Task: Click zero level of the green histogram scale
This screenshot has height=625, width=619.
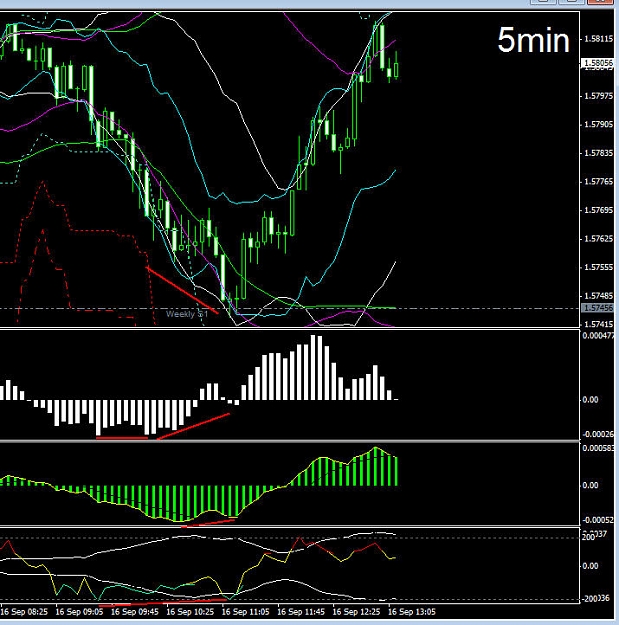Action: point(590,485)
